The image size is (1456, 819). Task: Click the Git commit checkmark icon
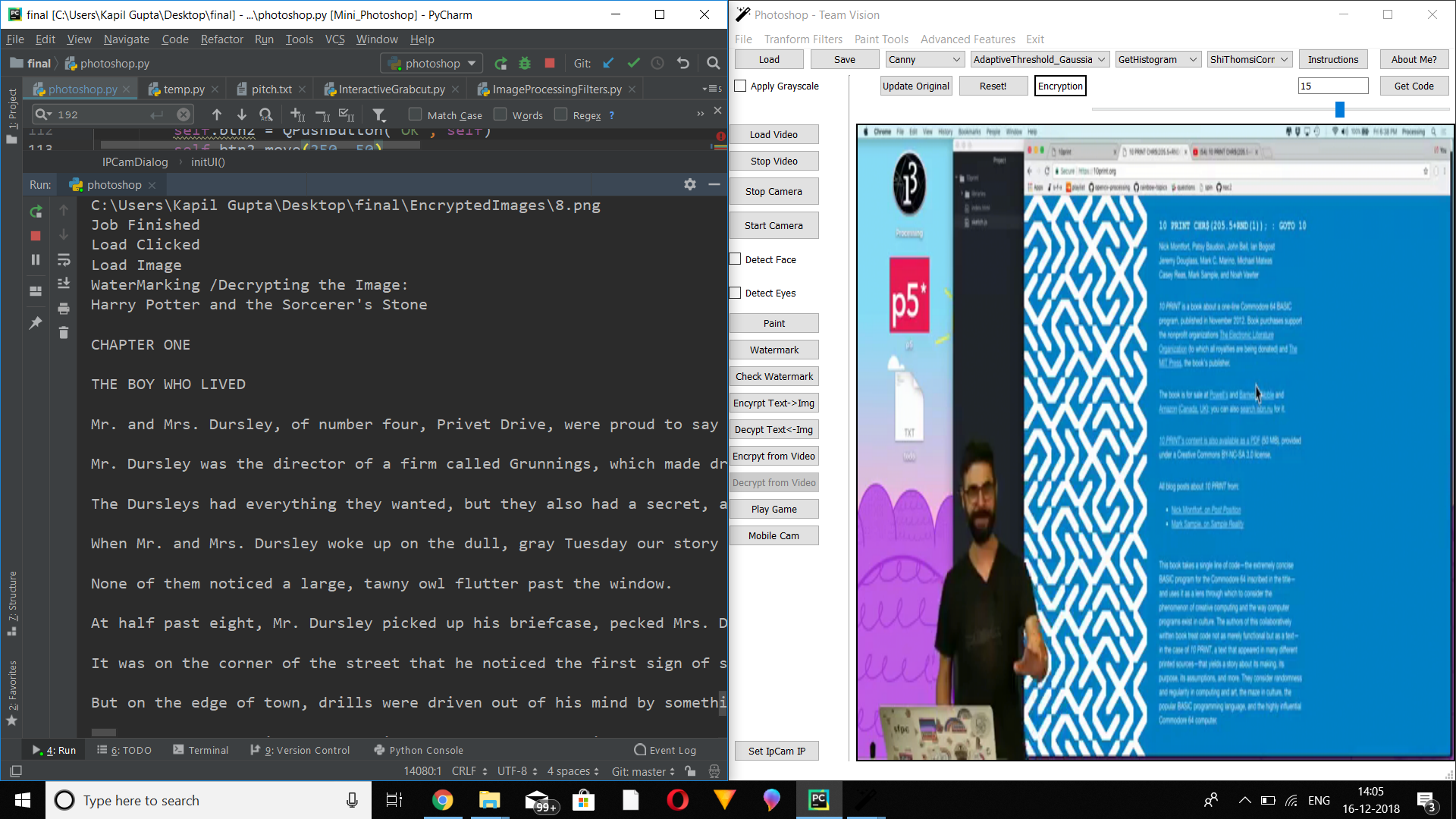(634, 64)
